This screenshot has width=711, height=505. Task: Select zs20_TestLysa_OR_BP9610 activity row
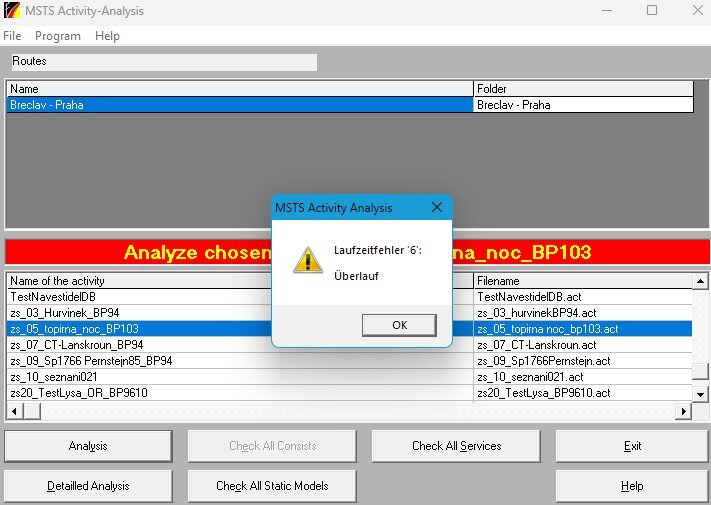tap(240, 393)
